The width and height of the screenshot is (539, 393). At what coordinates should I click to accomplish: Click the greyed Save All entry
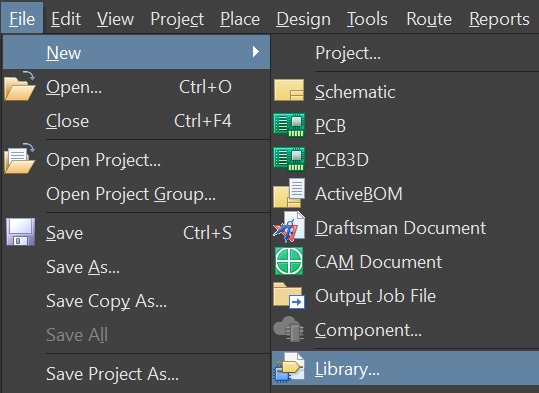point(136,335)
